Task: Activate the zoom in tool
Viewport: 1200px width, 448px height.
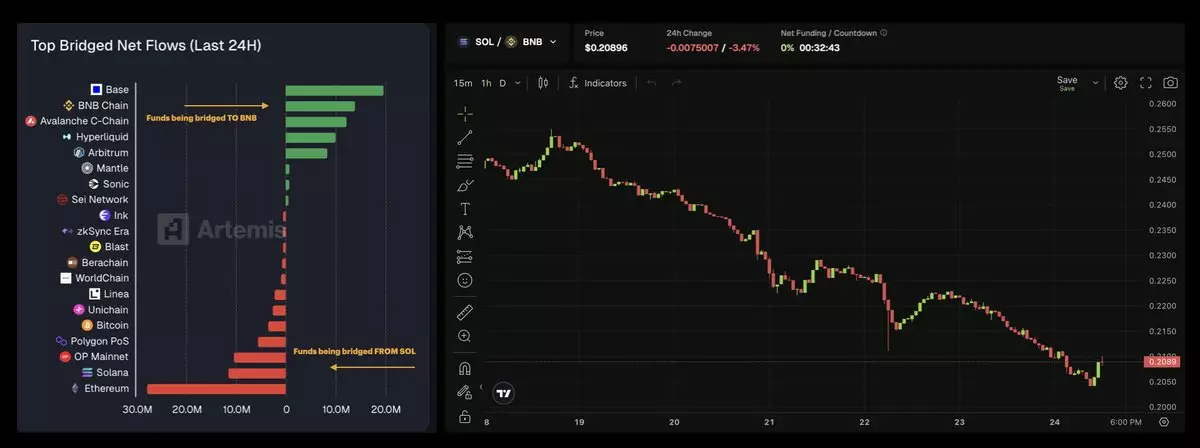Action: 465,337
